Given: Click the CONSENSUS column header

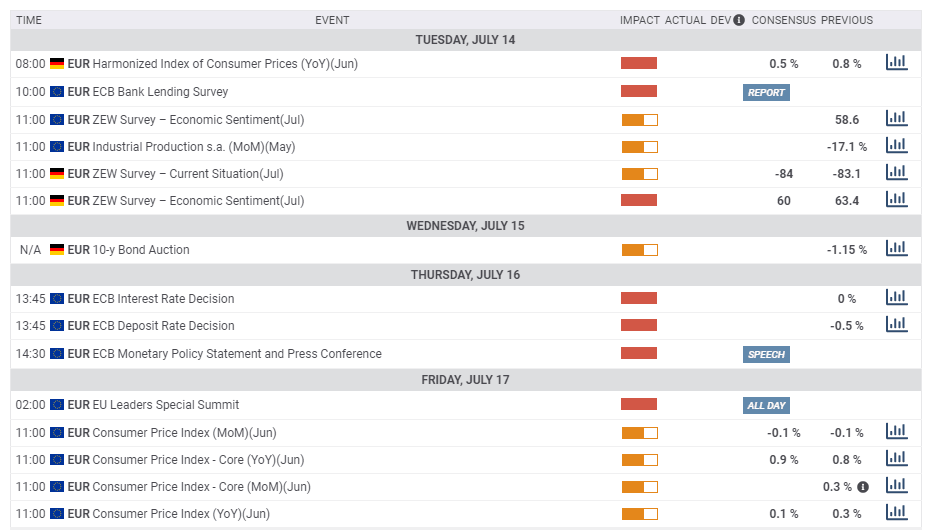Looking at the screenshot, I should 783,20.
